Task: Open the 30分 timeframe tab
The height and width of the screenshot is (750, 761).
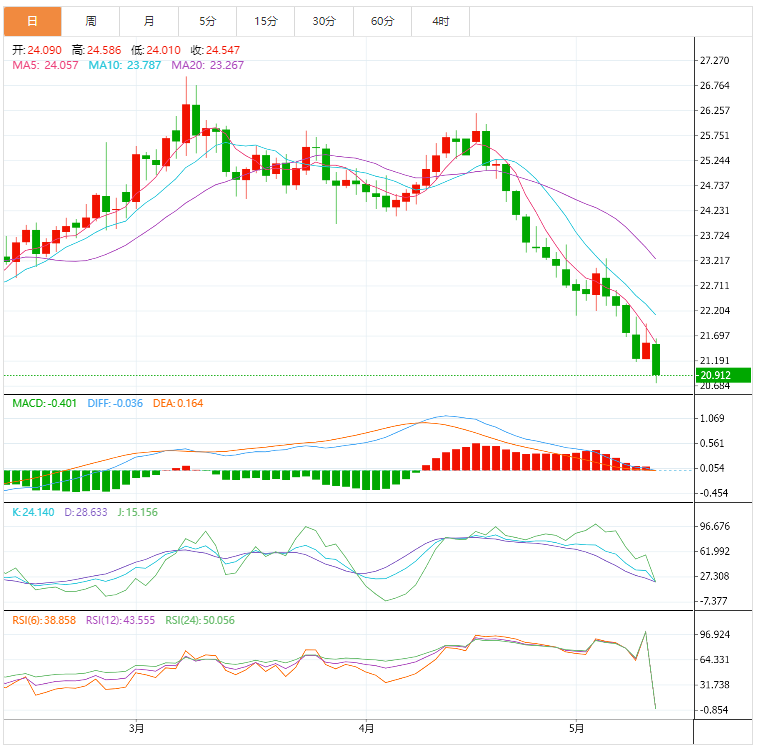Action: point(324,21)
